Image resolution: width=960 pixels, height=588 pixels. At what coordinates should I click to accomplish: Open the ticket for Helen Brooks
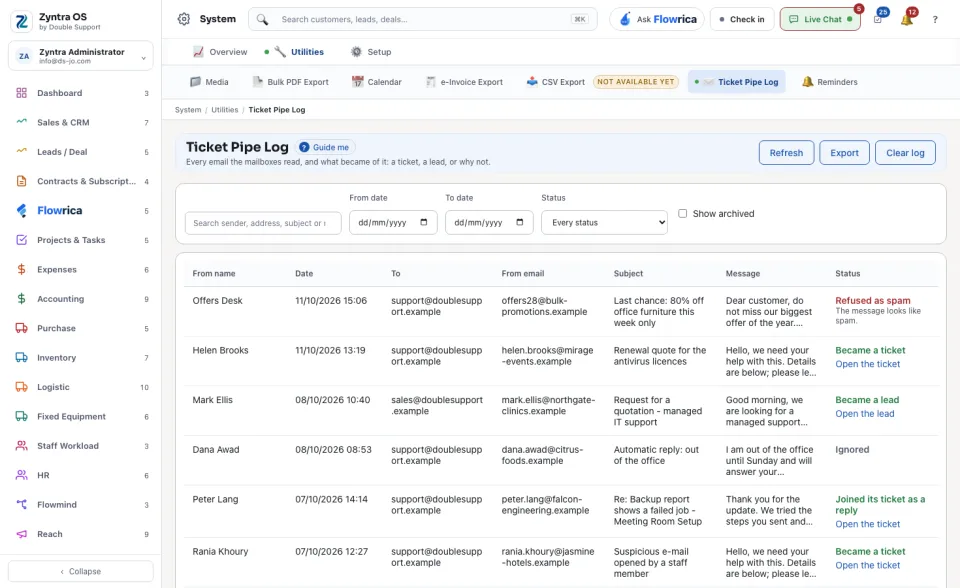click(x=868, y=364)
